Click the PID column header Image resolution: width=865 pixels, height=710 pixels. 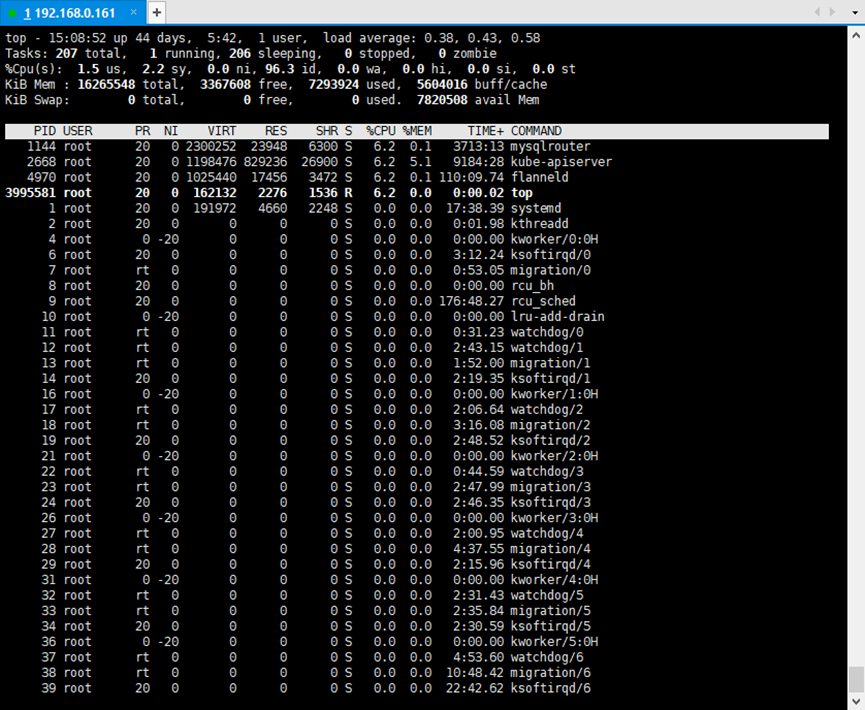[x=45, y=131]
